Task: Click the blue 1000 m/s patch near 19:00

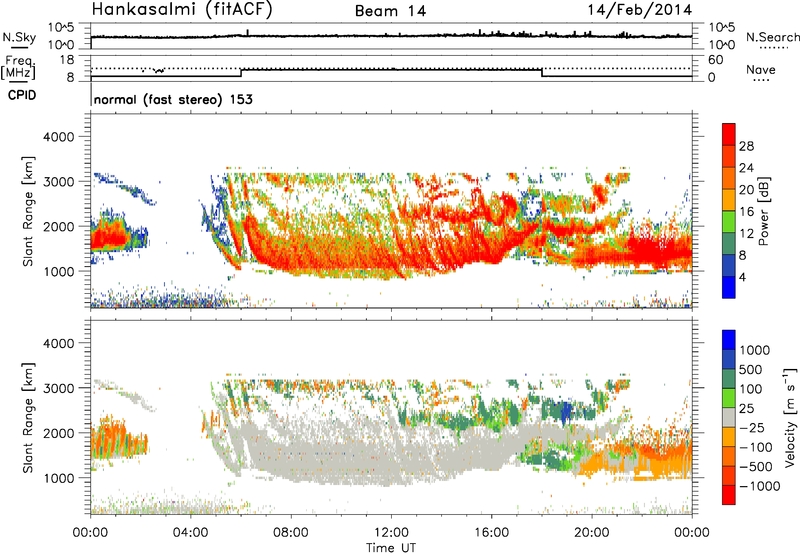Action: click(565, 411)
